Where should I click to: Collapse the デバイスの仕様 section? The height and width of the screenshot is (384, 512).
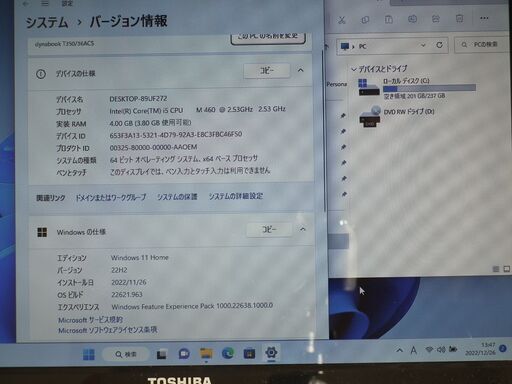click(x=300, y=70)
